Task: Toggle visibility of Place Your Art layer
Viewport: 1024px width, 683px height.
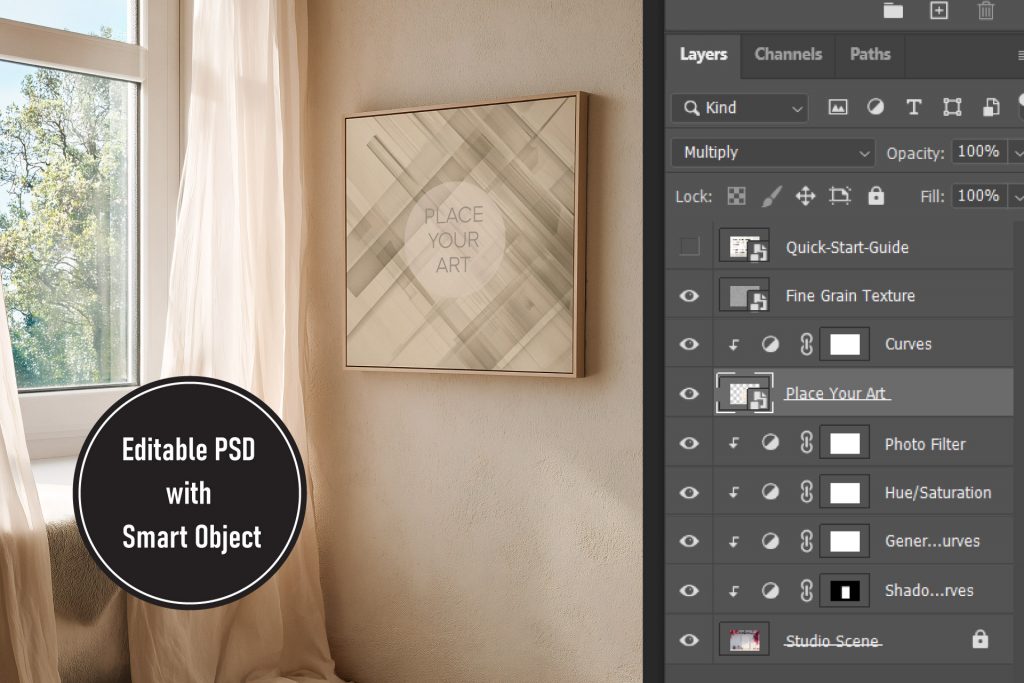Action: (689, 394)
